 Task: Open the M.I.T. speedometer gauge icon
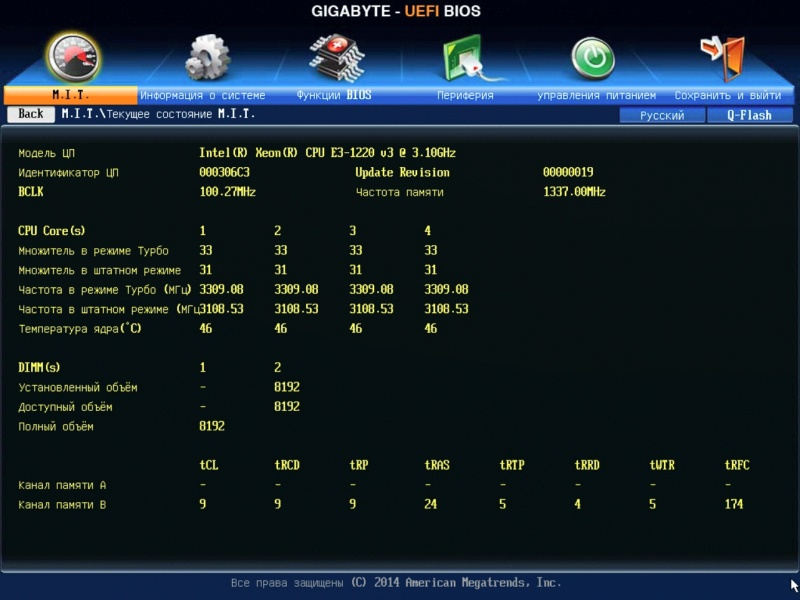(73, 57)
